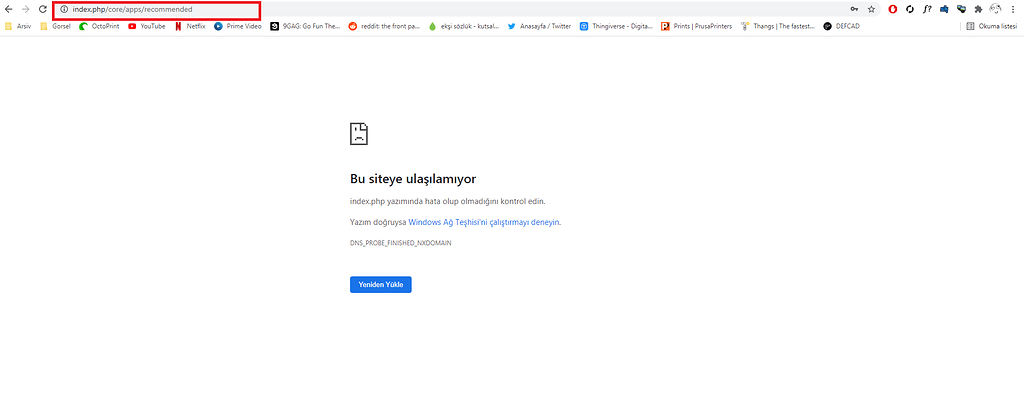This screenshot has height=398, width=1024.
Task: Reload the page with the refresh icon
Action: click(42, 9)
